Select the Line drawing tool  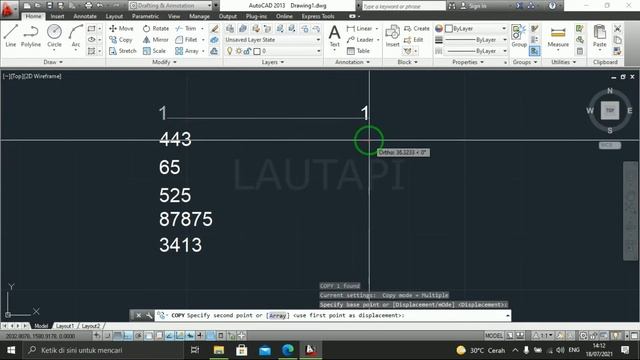(11, 36)
